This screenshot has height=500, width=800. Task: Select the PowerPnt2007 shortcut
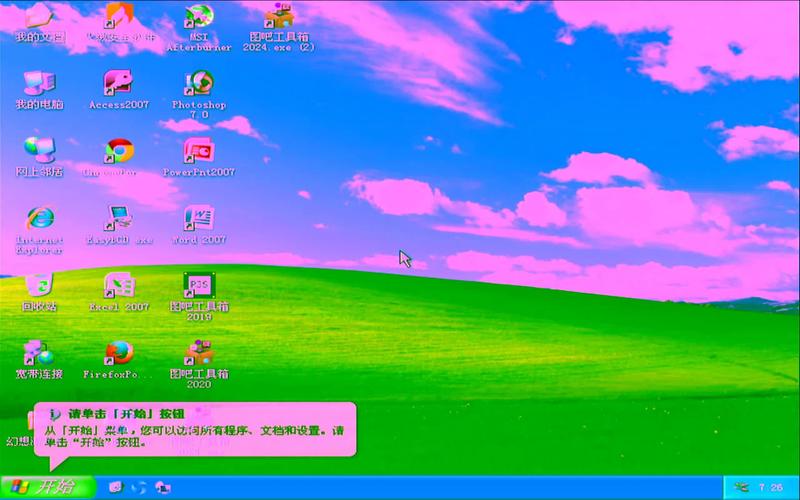pyautogui.click(x=199, y=158)
